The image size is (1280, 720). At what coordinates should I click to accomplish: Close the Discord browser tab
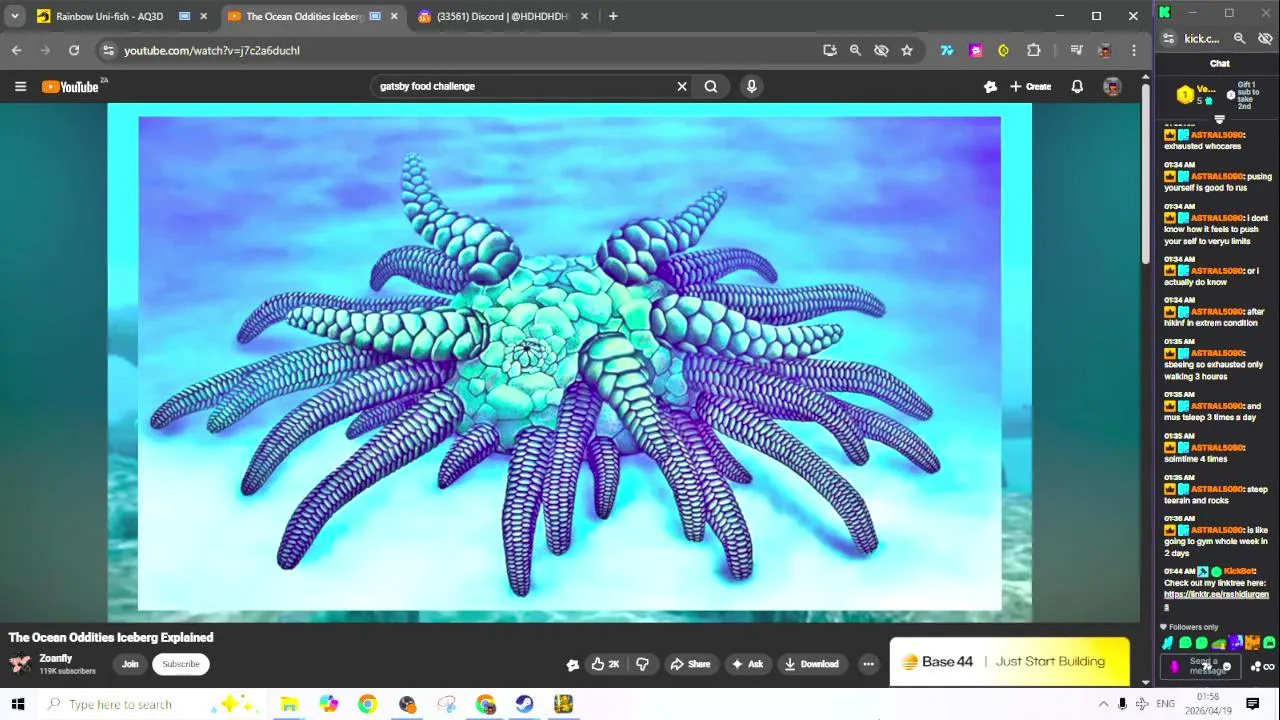coord(584,16)
